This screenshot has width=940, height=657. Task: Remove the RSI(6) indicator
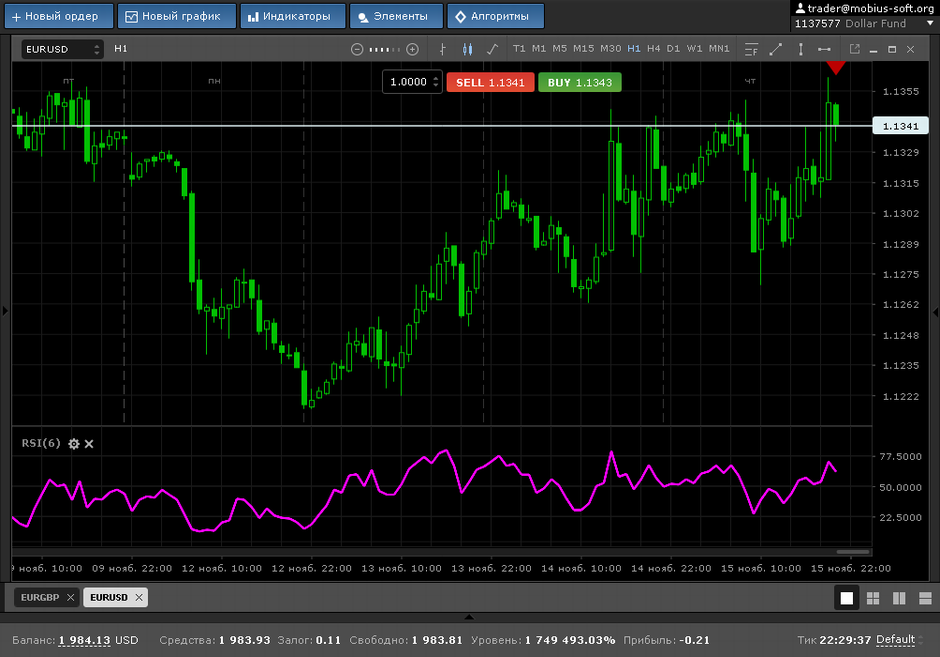tap(89, 444)
